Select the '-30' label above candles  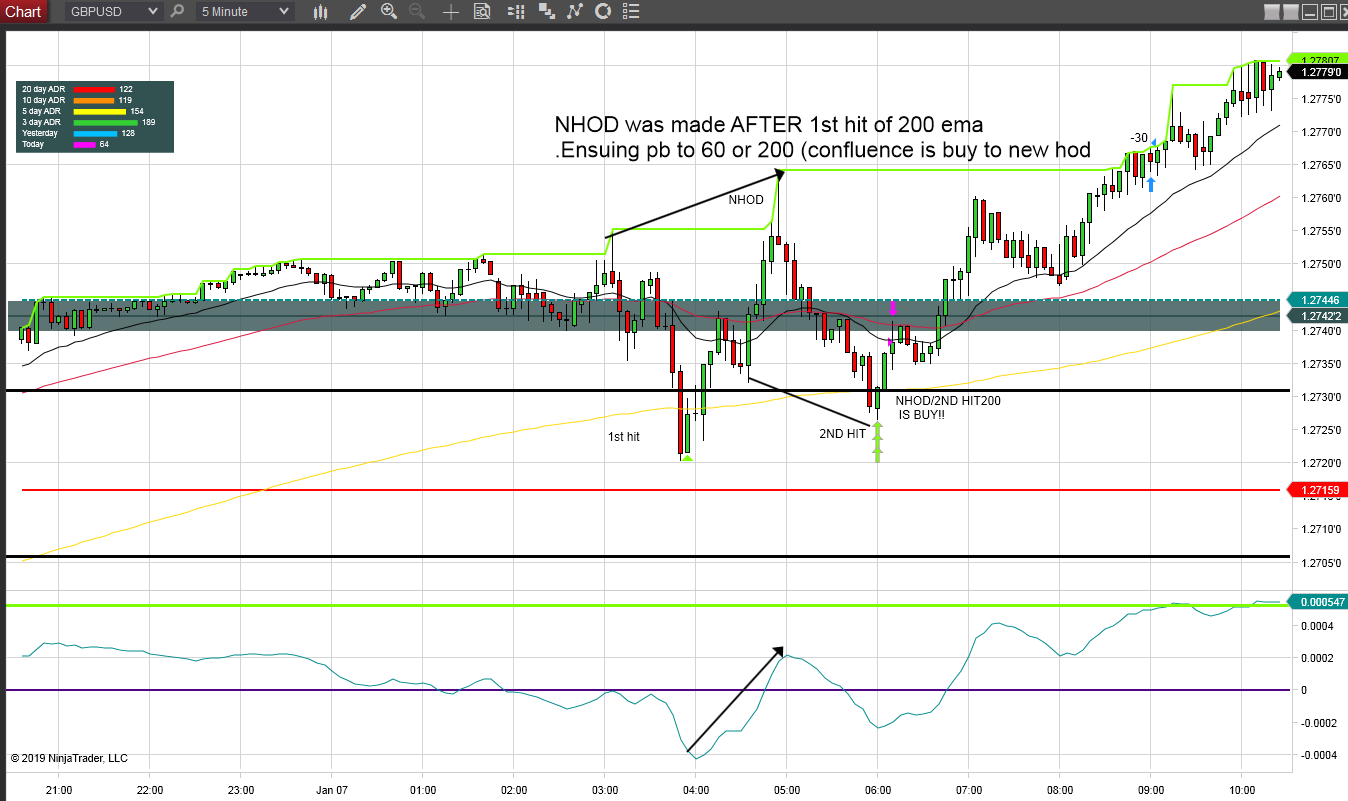1138,138
